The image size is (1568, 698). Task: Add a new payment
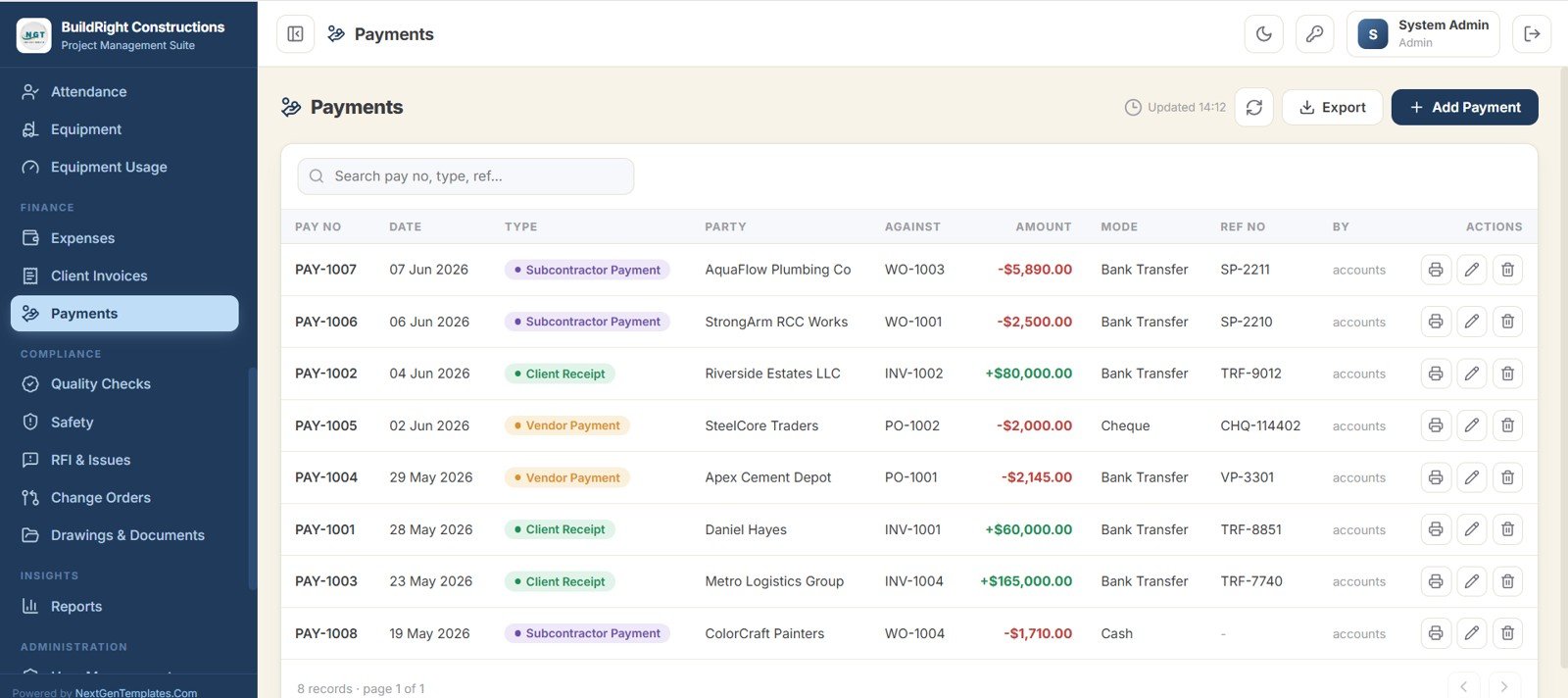tap(1464, 108)
